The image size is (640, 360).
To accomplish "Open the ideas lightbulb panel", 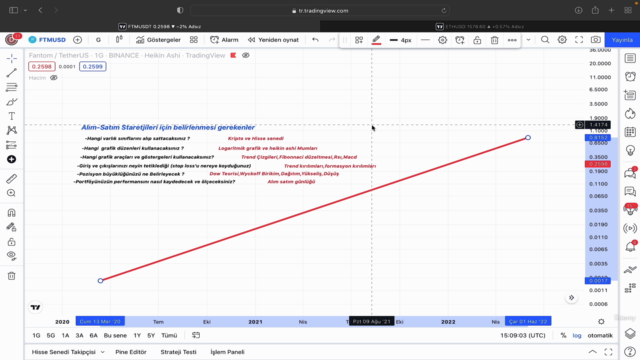I will (630, 150).
